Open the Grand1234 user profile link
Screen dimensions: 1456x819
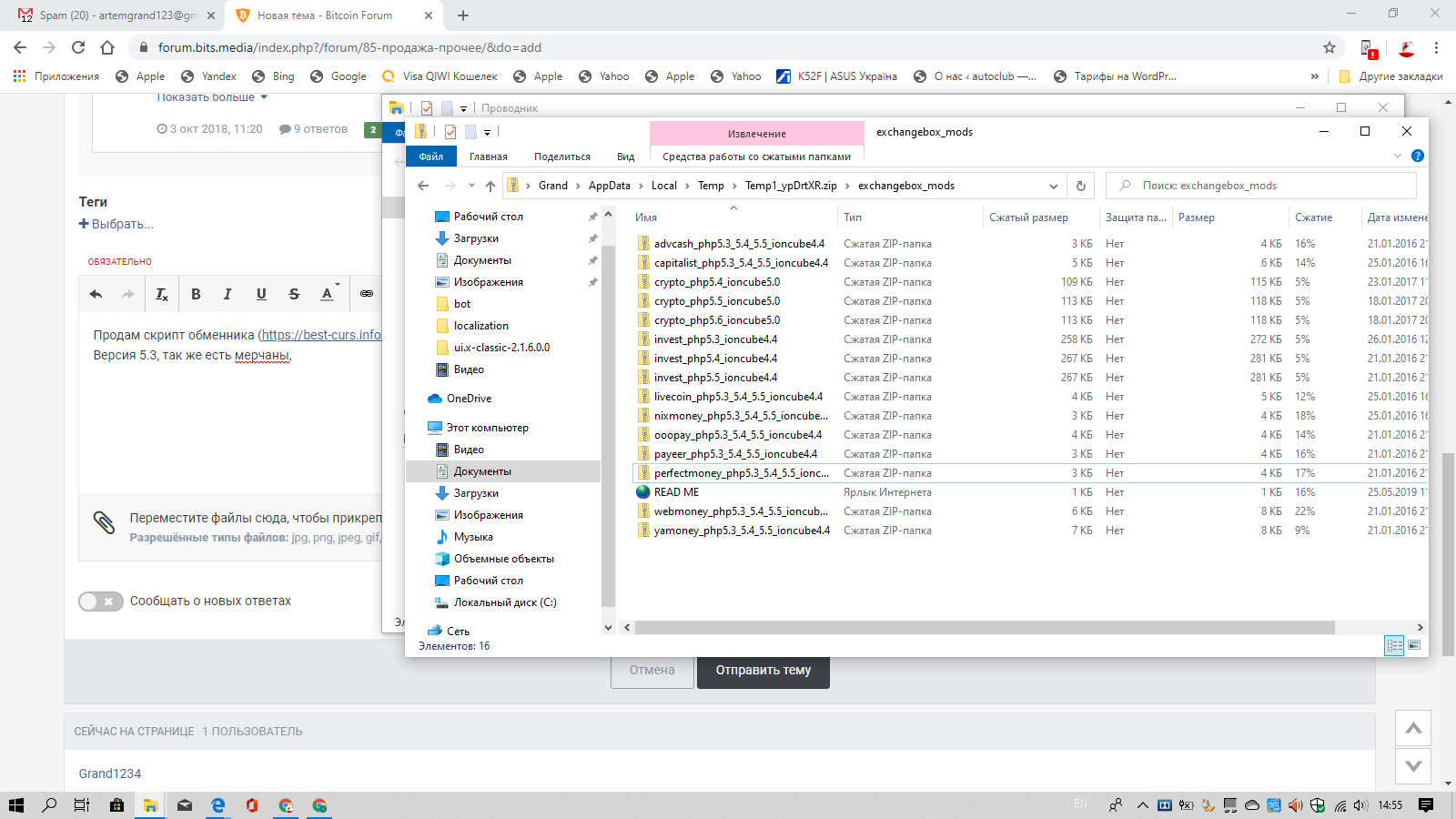(x=110, y=773)
